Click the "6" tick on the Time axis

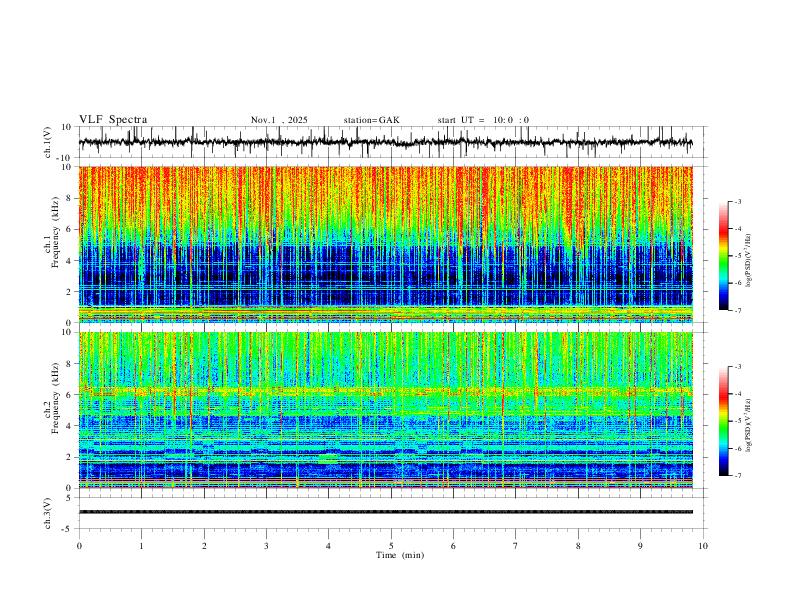[x=454, y=546]
